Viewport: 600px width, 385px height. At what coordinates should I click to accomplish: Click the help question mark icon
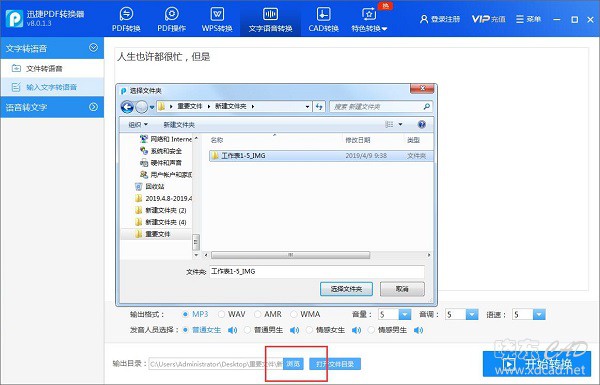pos(422,124)
